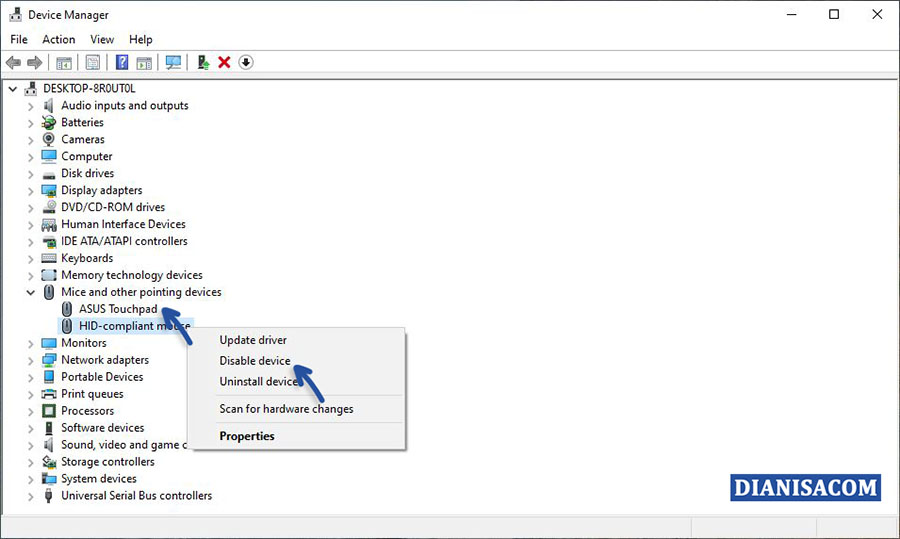Expand the Batteries chevron
This screenshot has width=900, height=539.
coord(30,123)
